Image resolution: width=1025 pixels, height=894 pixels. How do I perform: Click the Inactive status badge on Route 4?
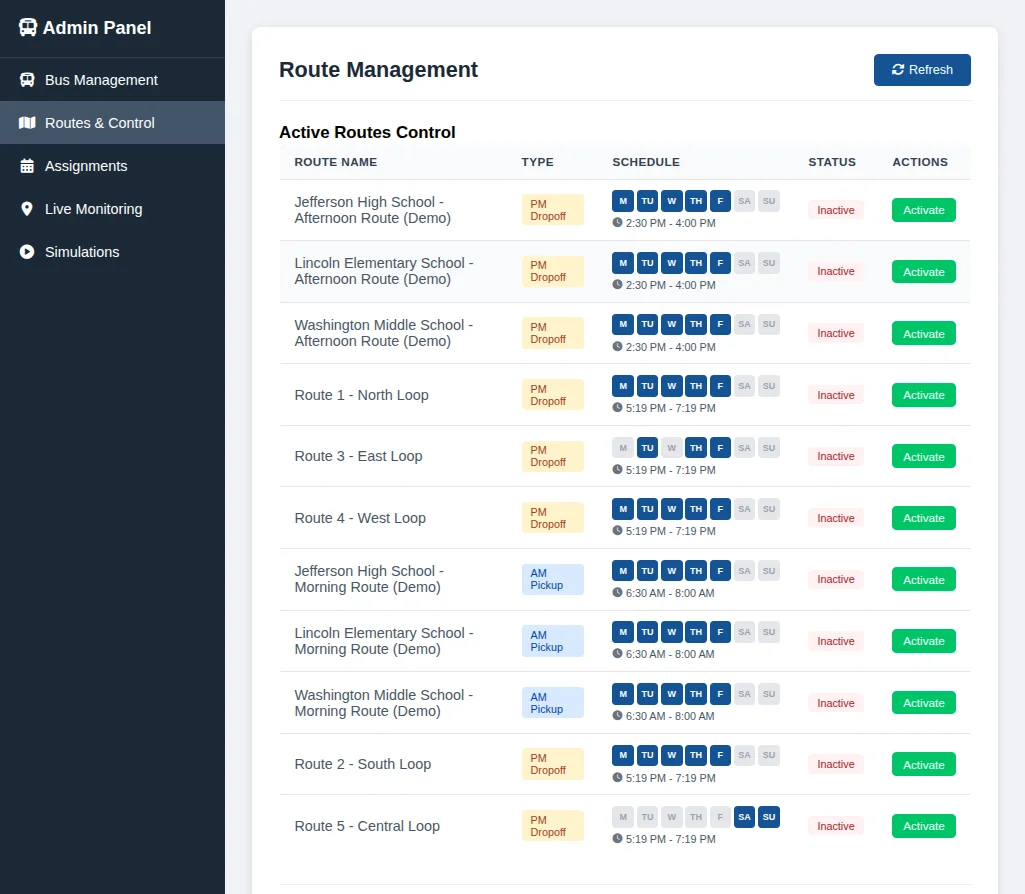pos(835,517)
